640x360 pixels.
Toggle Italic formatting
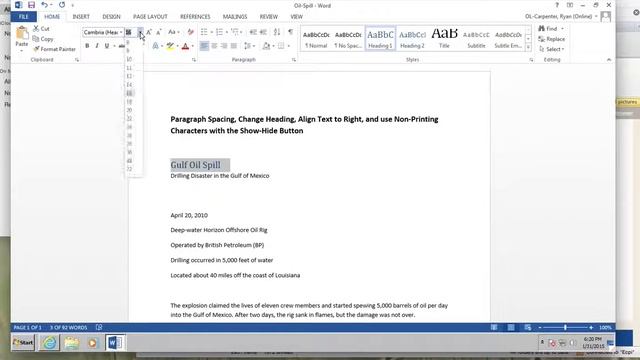[x=97, y=46]
